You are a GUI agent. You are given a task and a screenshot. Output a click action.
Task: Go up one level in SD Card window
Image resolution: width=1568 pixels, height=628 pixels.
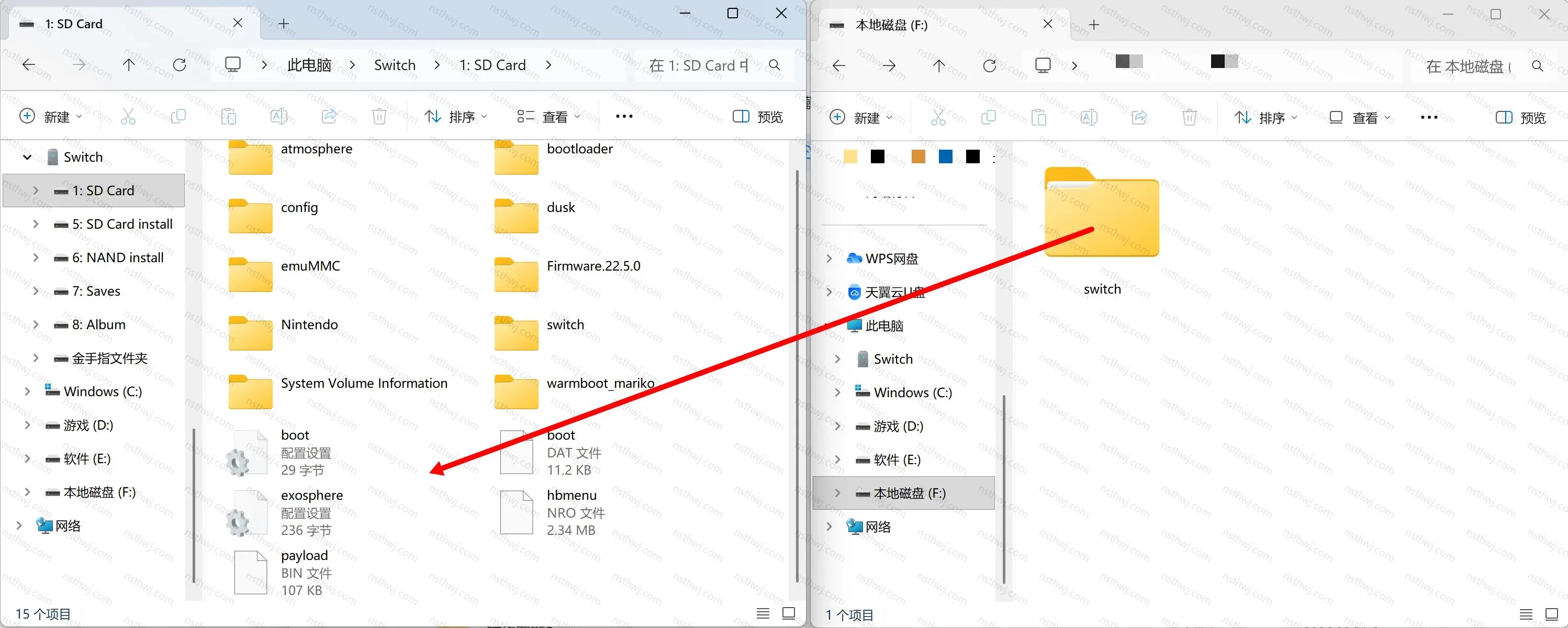pos(129,64)
